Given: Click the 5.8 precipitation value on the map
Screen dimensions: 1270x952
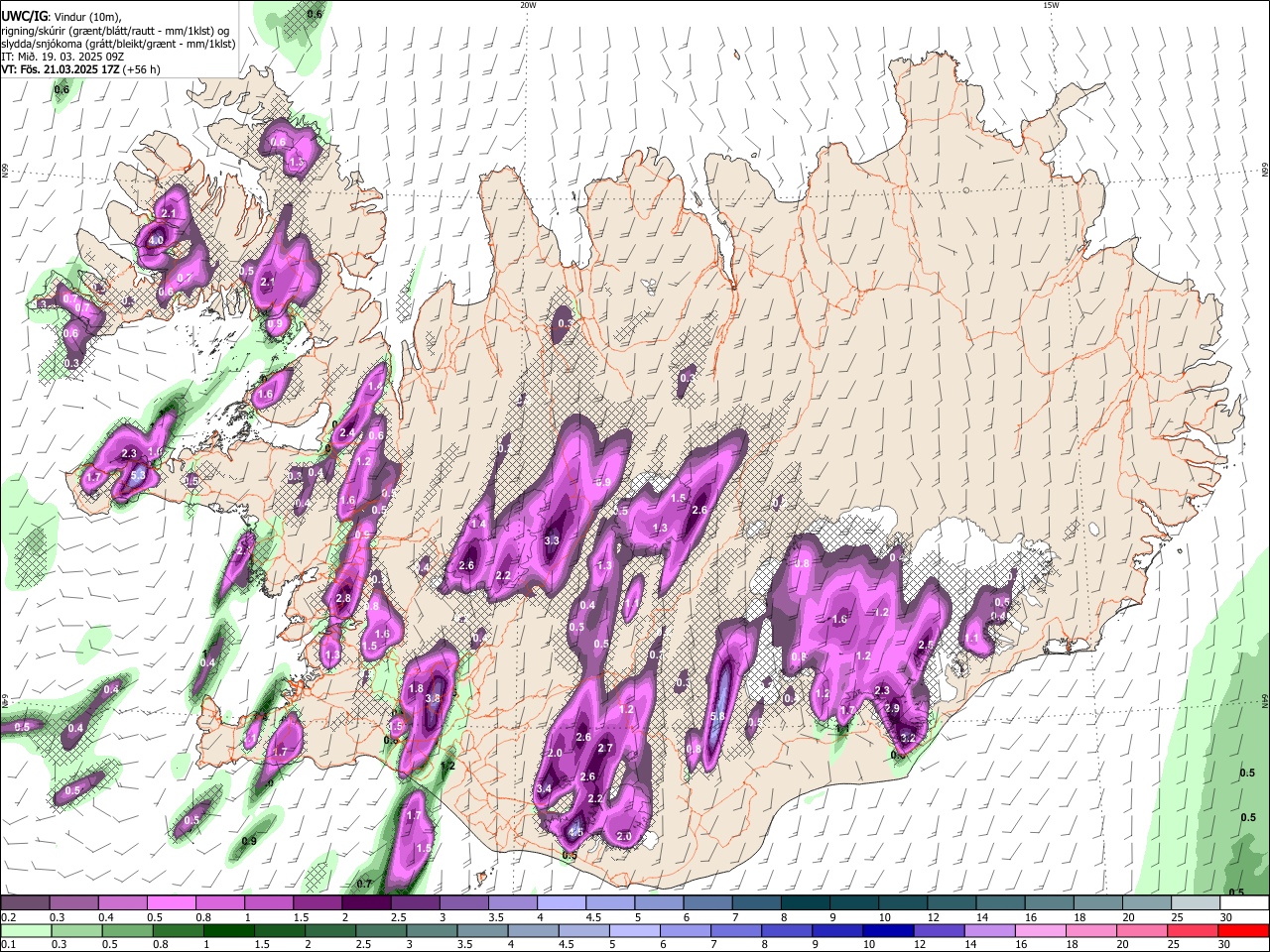Looking at the screenshot, I should pos(718,716).
